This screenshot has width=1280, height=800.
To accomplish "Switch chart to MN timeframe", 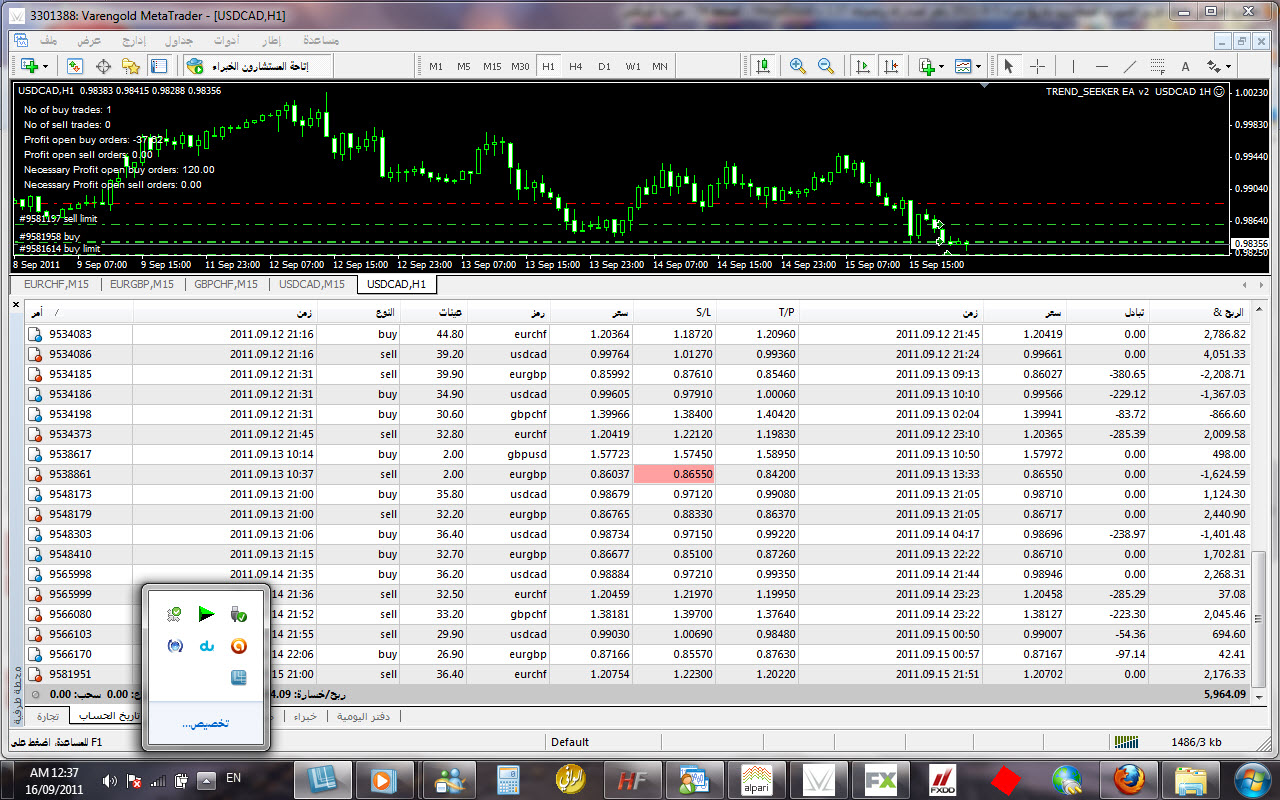I will 660,66.
